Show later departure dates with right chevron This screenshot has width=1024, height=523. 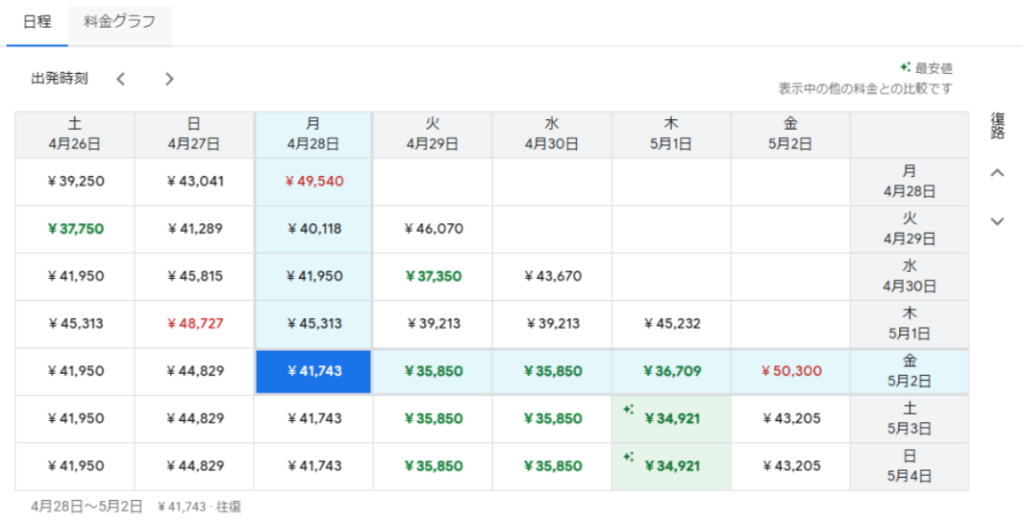point(169,79)
